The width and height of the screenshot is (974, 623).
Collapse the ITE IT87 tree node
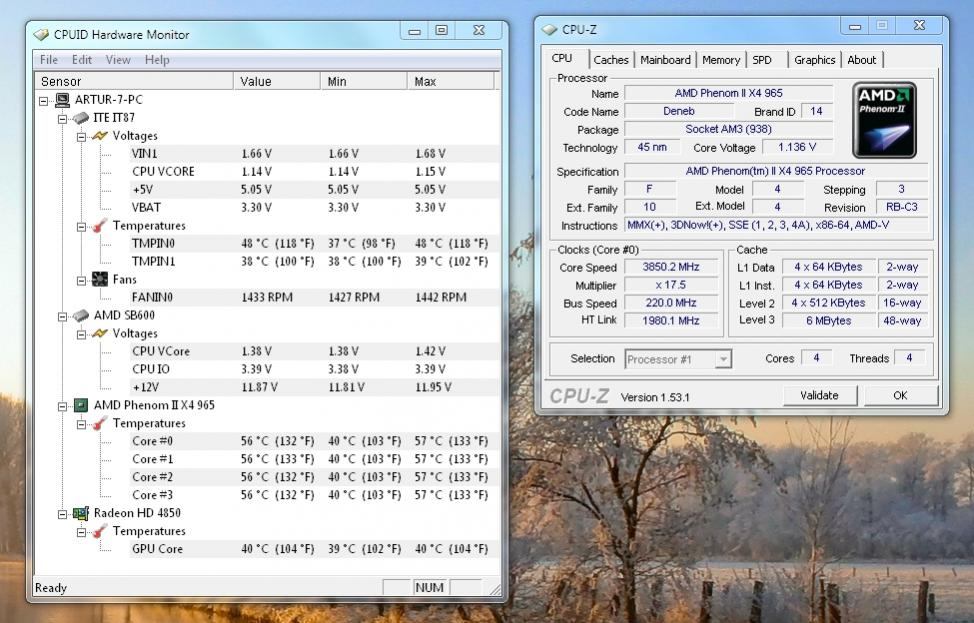pyautogui.click(x=62, y=119)
